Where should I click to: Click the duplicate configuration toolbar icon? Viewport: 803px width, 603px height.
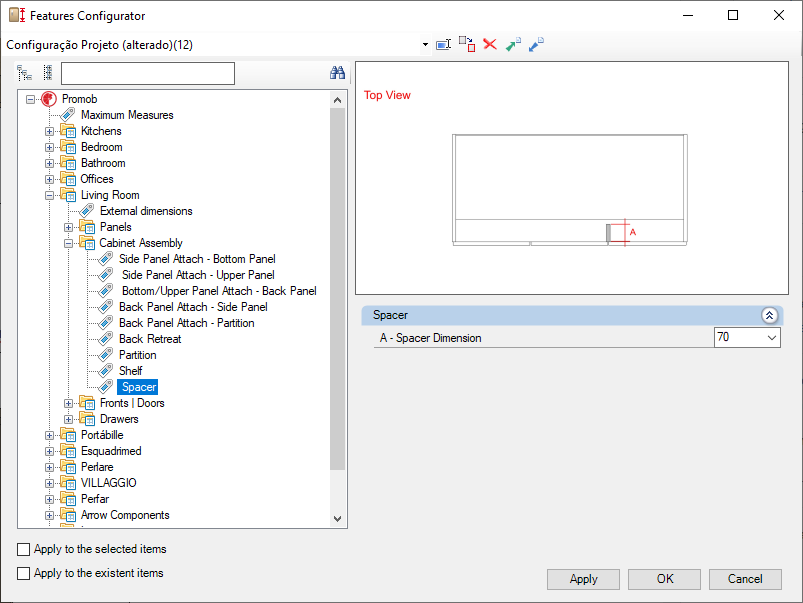click(467, 44)
